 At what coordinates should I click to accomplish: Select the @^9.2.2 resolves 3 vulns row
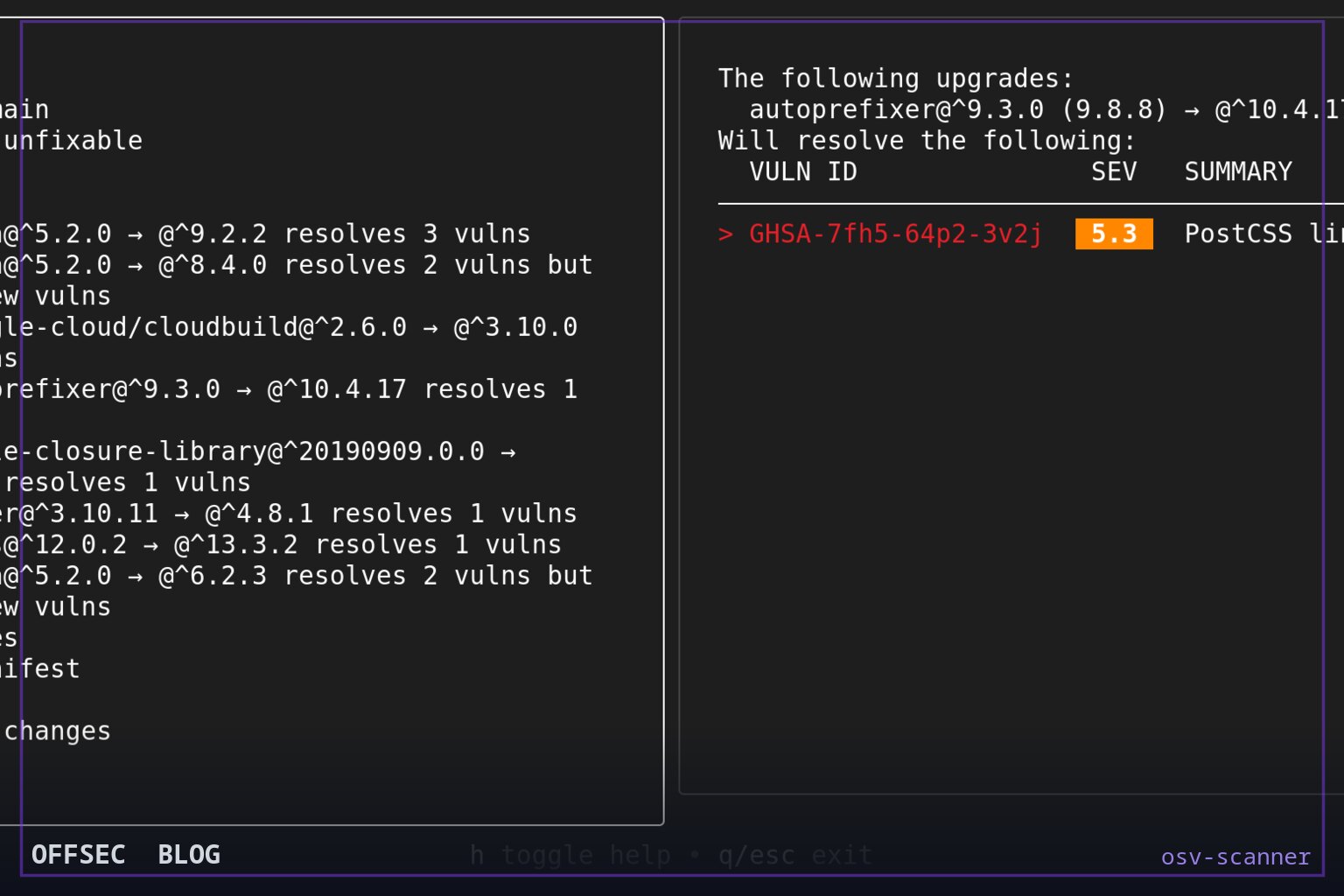coord(265,234)
